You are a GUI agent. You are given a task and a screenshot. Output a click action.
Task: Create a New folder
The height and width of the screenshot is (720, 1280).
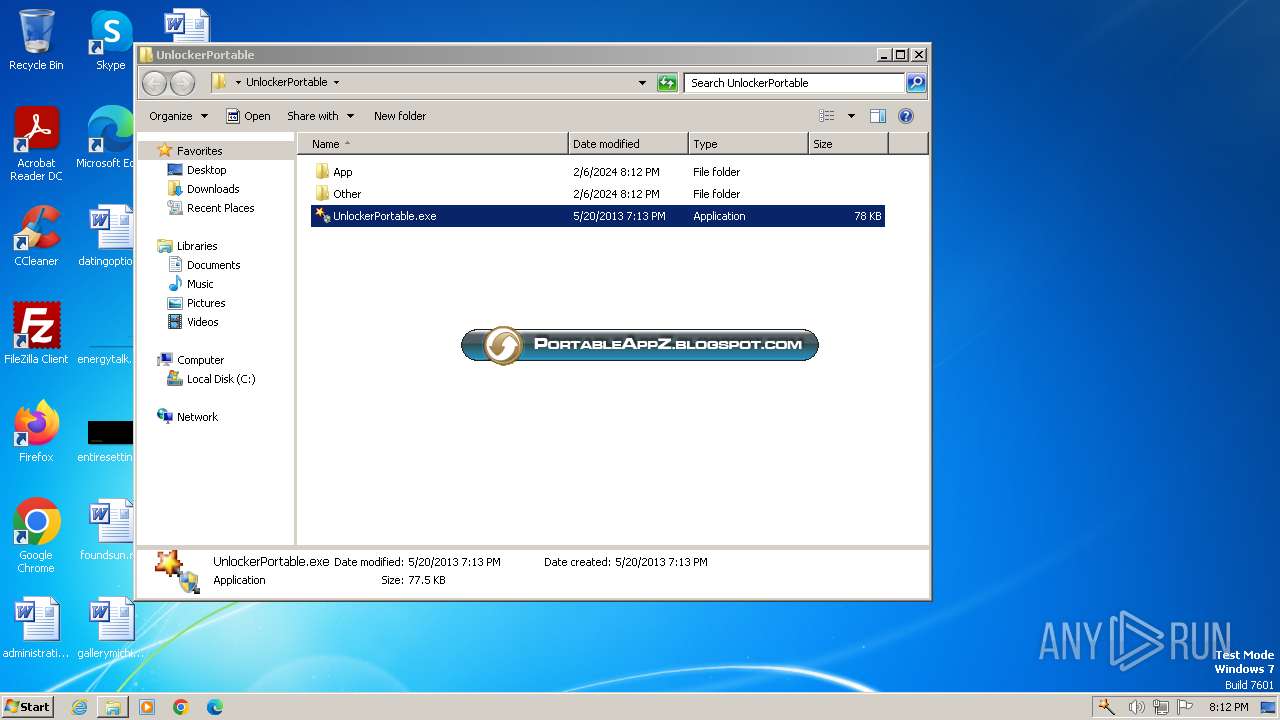pyautogui.click(x=400, y=116)
